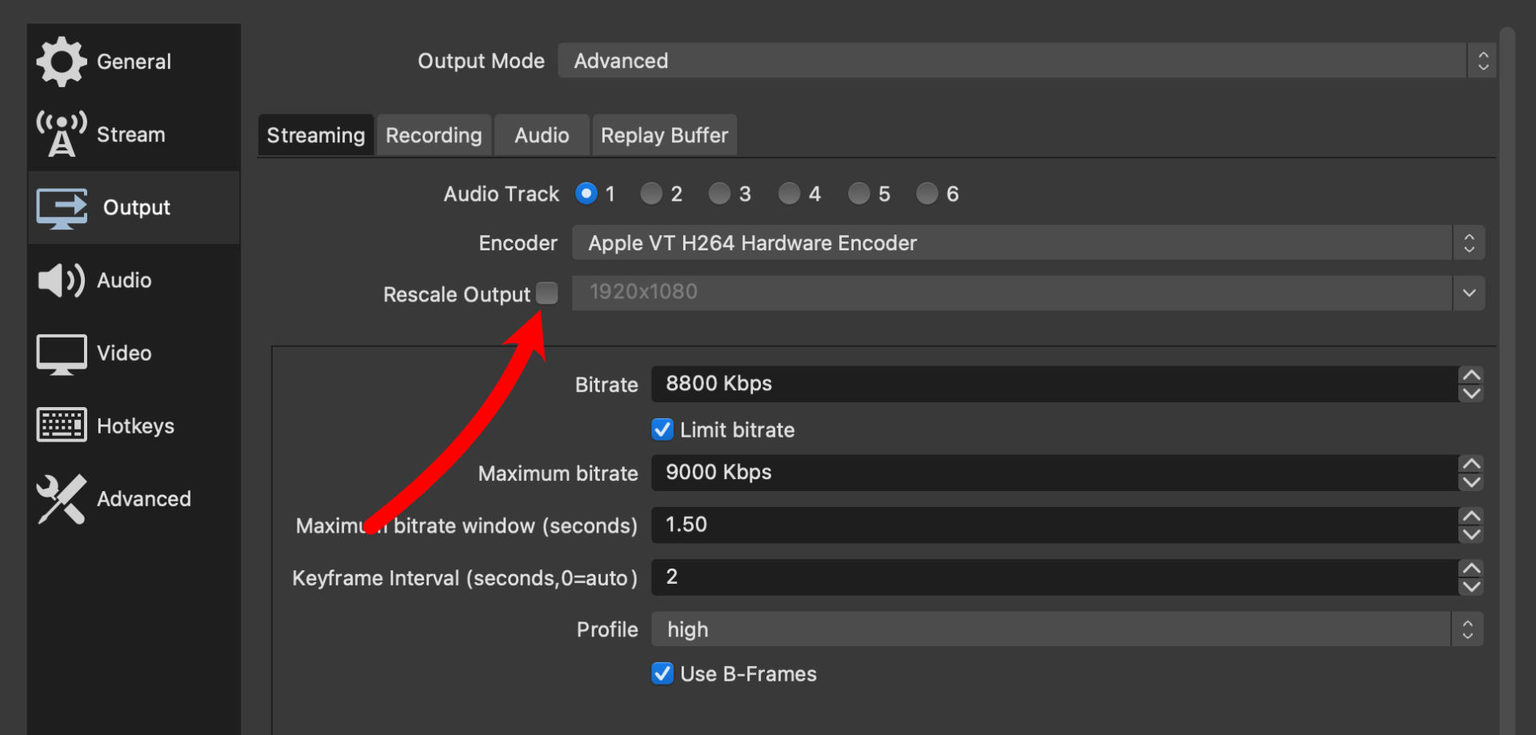
Task: Click the Advanced wrench icon
Action: point(60,498)
